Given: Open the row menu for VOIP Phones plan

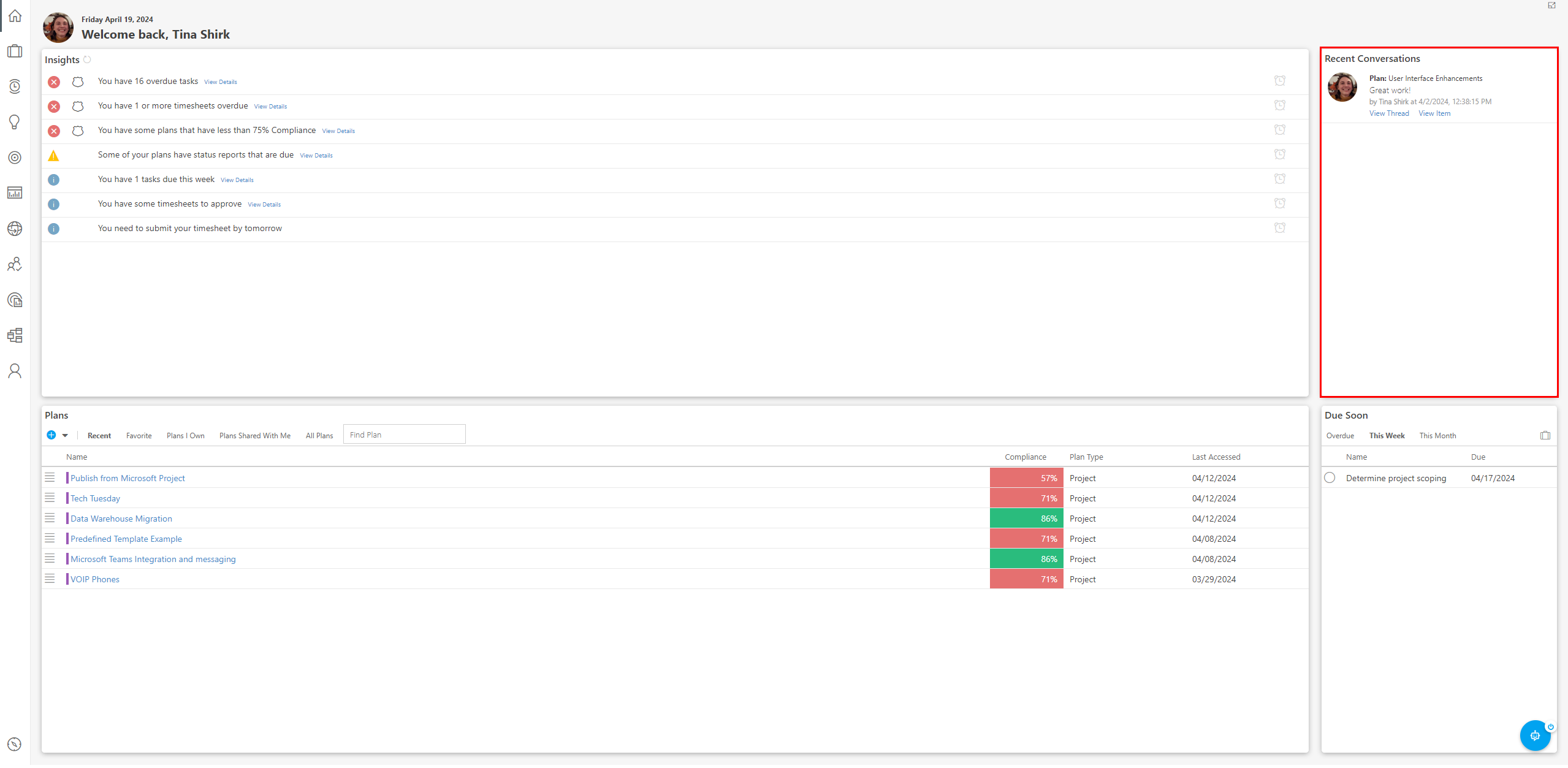Looking at the screenshot, I should click(x=50, y=579).
